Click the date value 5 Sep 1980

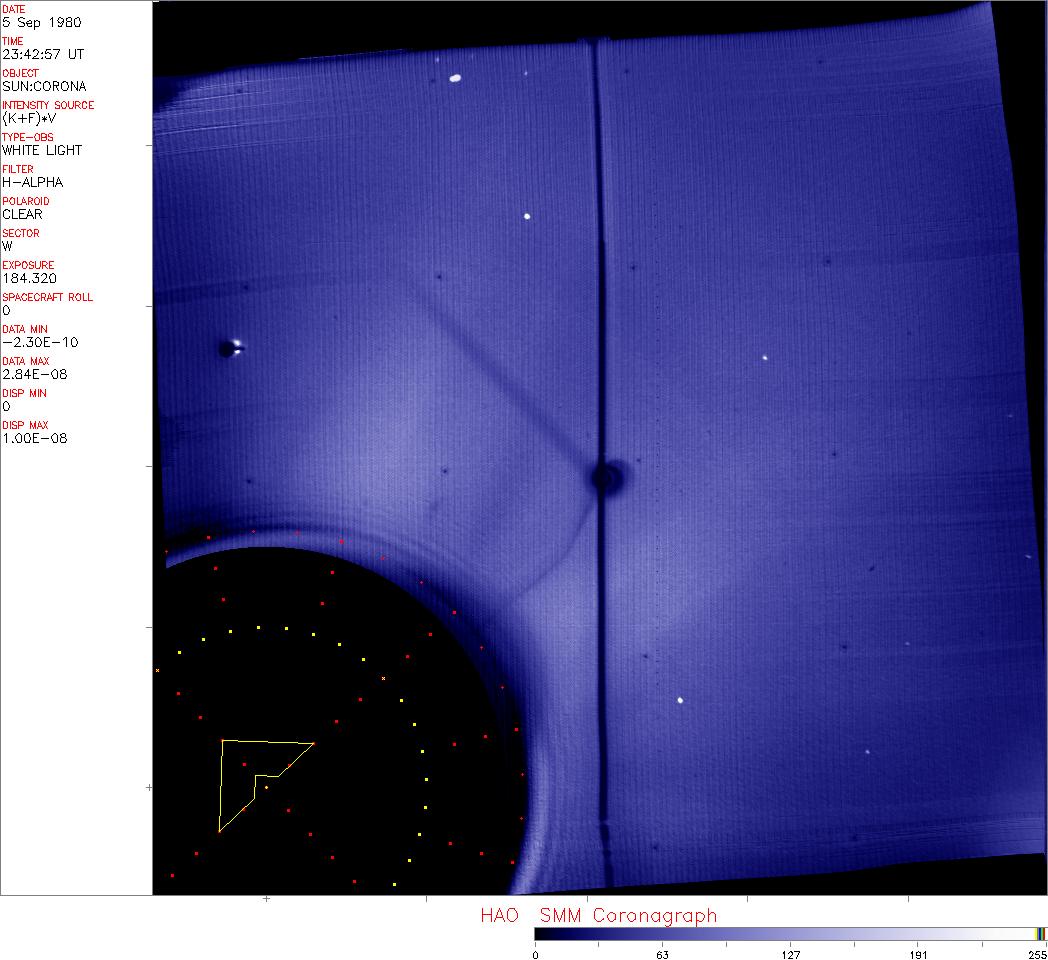point(43,22)
